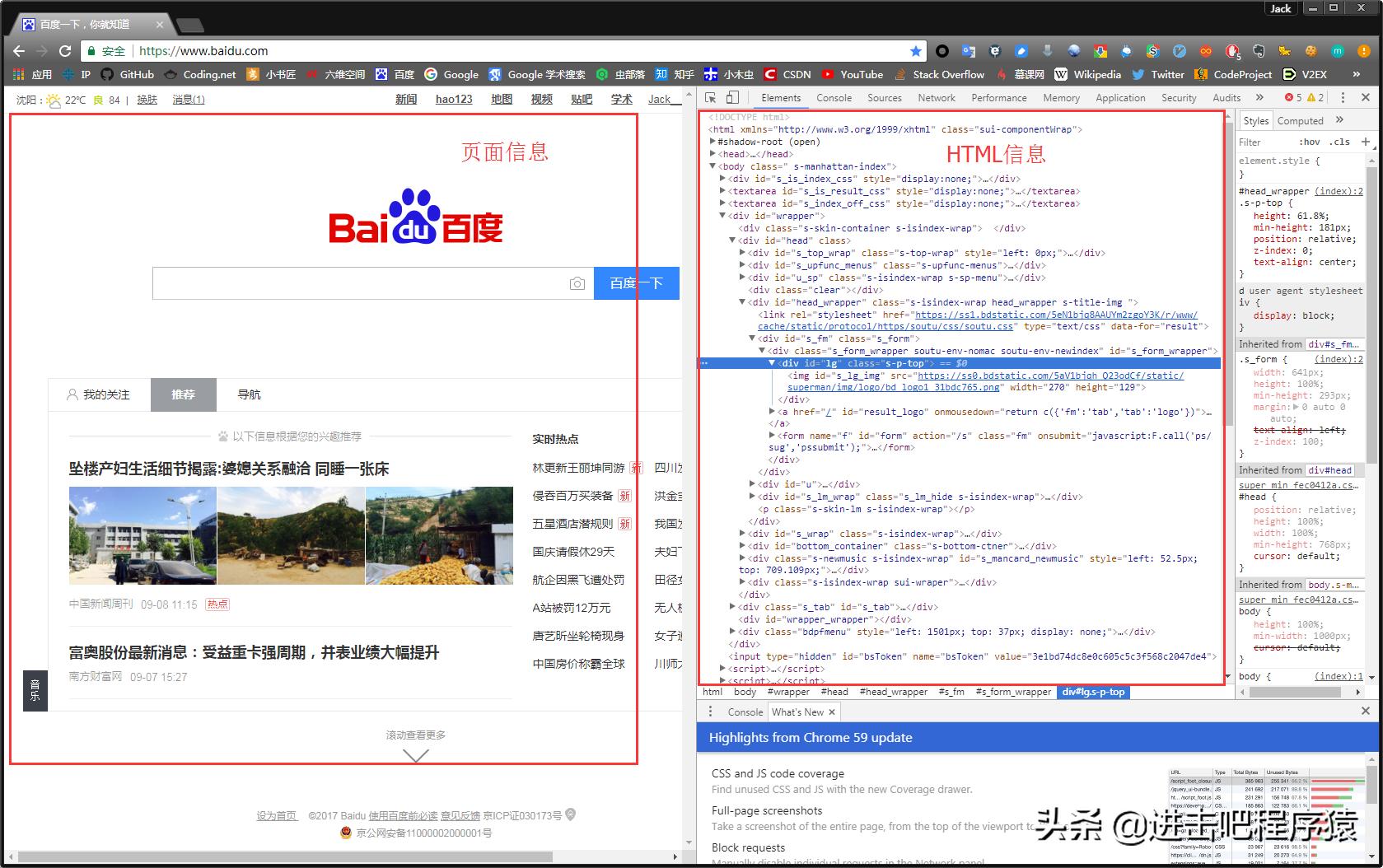Click the camera icon in search box
This screenshot has width=1383, height=868.
click(577, 283)
